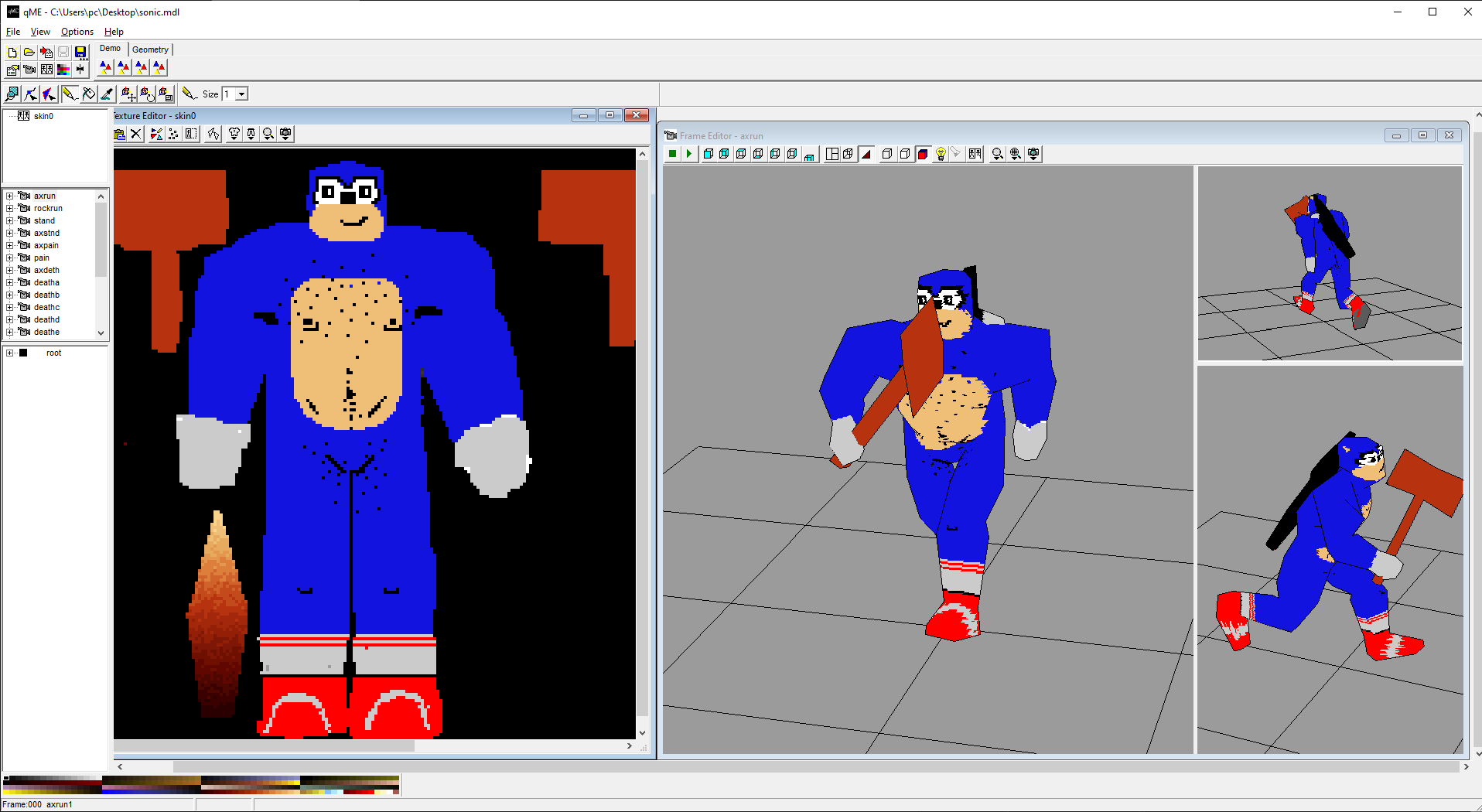Create a new model file
The width and height of the screenshot is (1482, 812).
(x=12, y=53)
